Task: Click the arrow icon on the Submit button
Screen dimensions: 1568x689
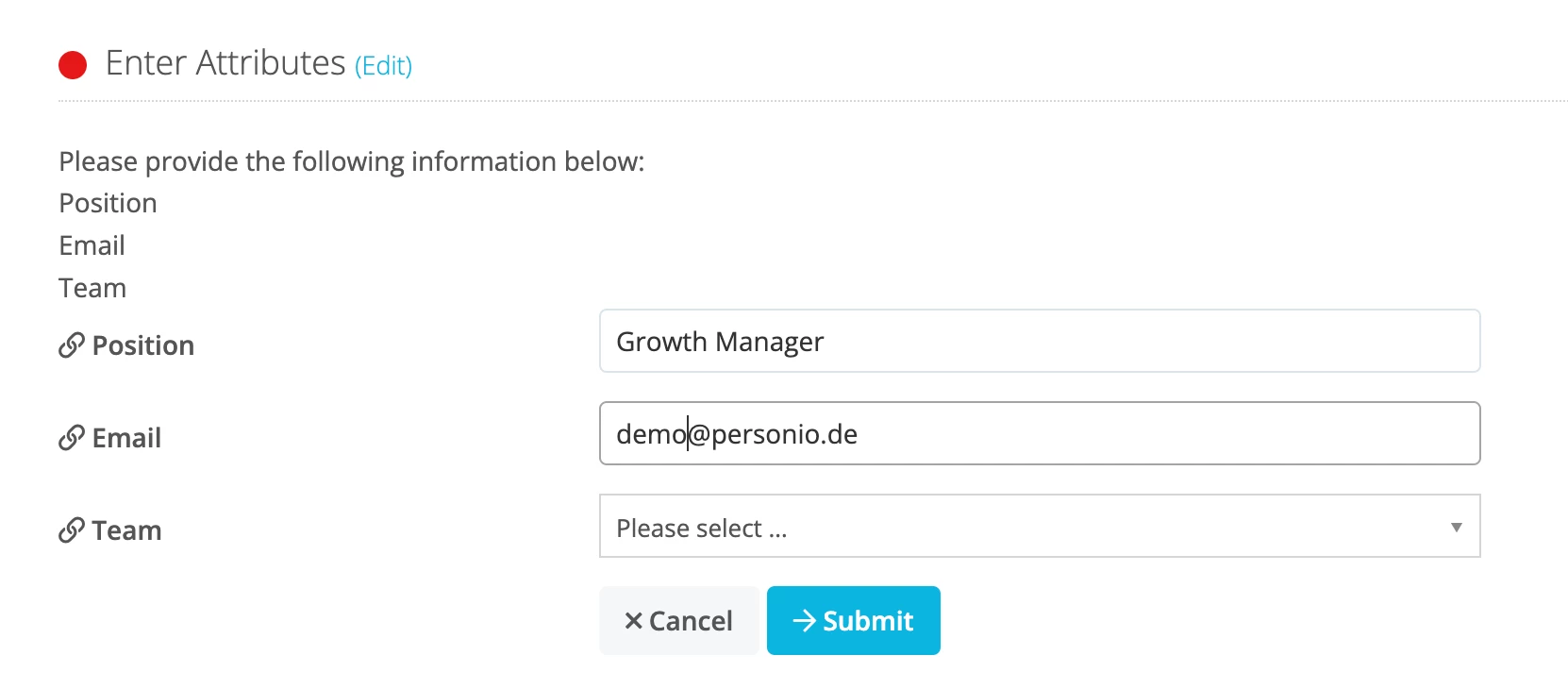Action: click(x=805, y=620)
